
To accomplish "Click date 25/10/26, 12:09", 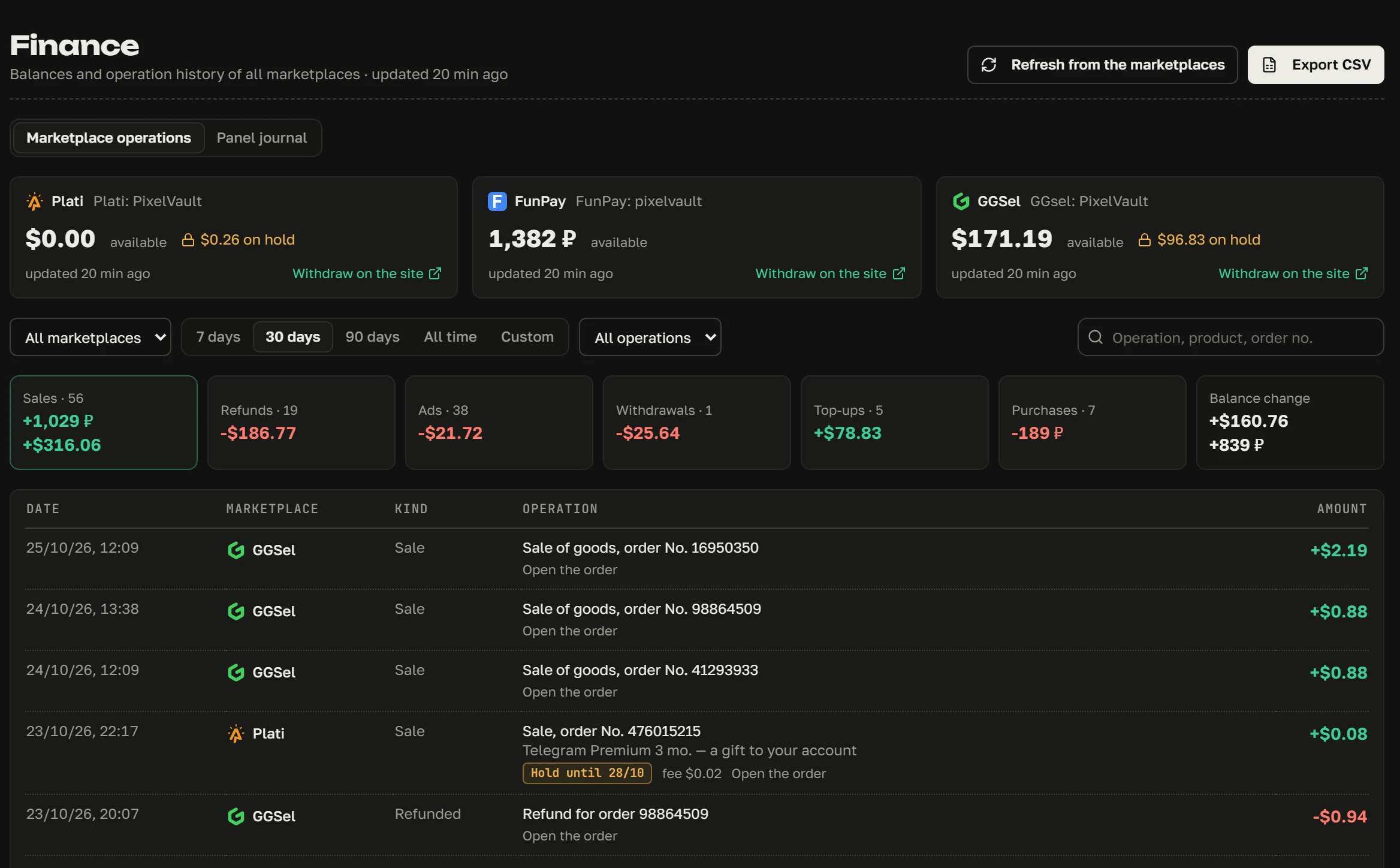I will [x=83, y=548].
